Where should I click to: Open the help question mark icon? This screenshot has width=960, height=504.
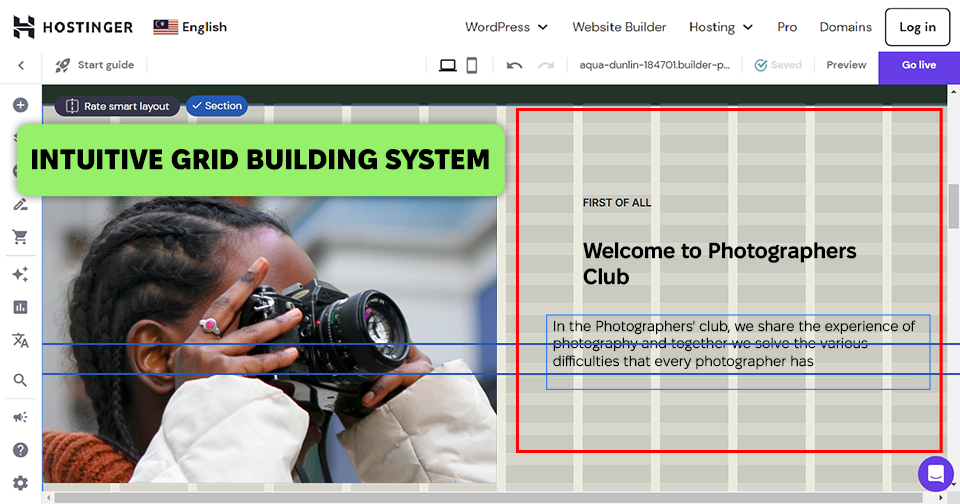pos(20,450)
